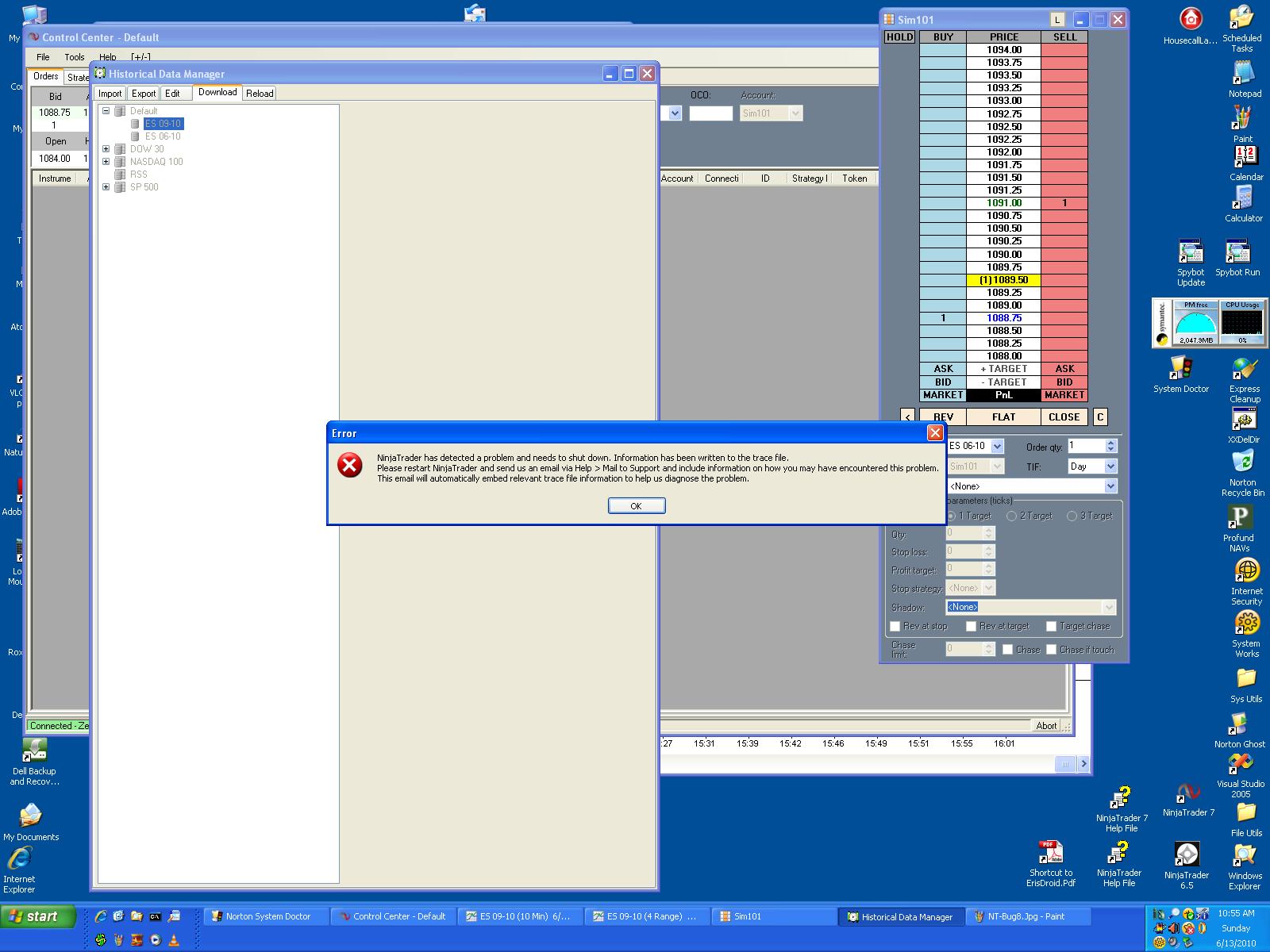Open the Scheduled Tasks desktop shortcut
Viewport: 1270px width, 952px height.
pyautogui.click(x=1241, y=29)
